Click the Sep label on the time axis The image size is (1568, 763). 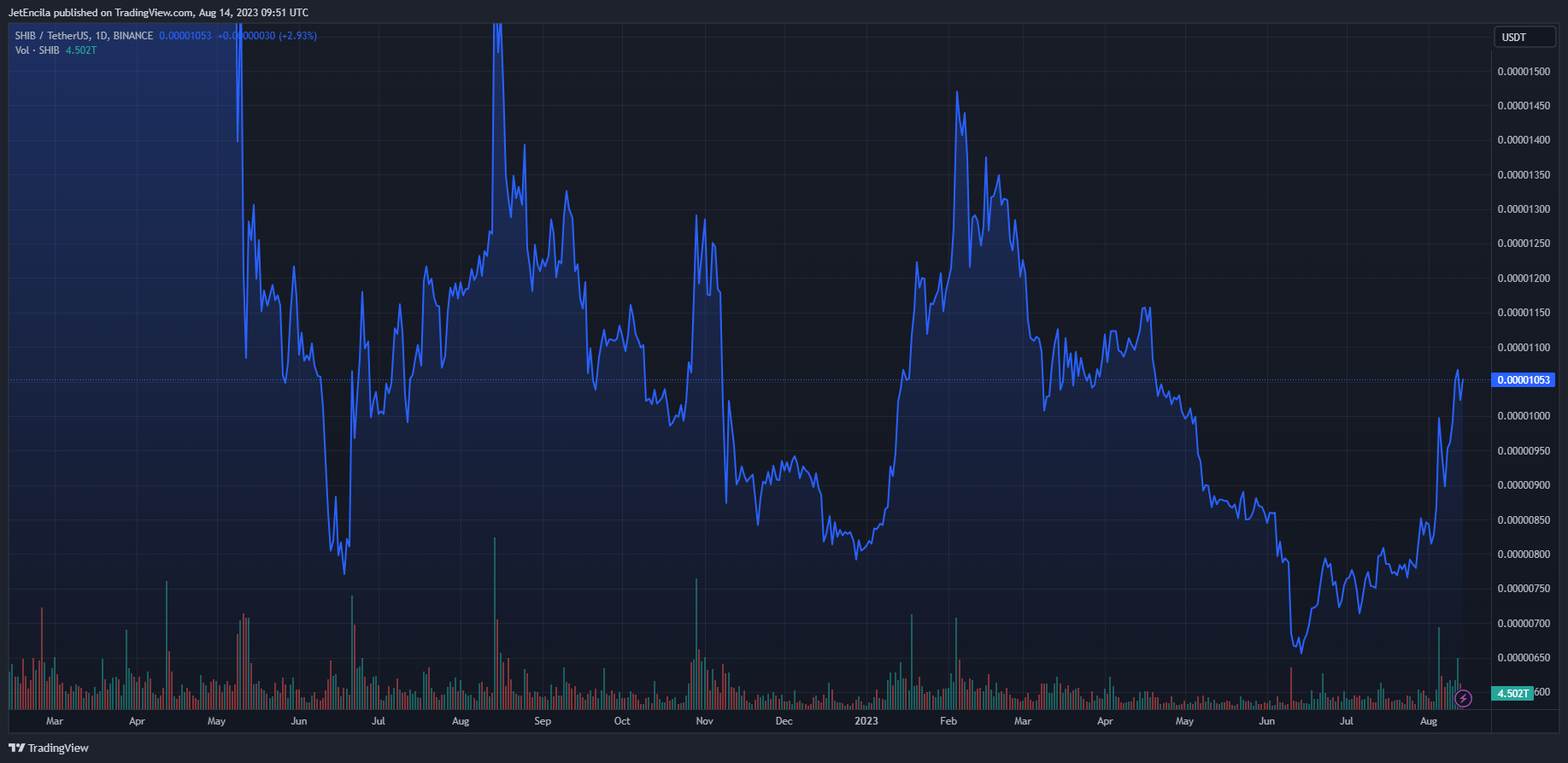(543, 721)
